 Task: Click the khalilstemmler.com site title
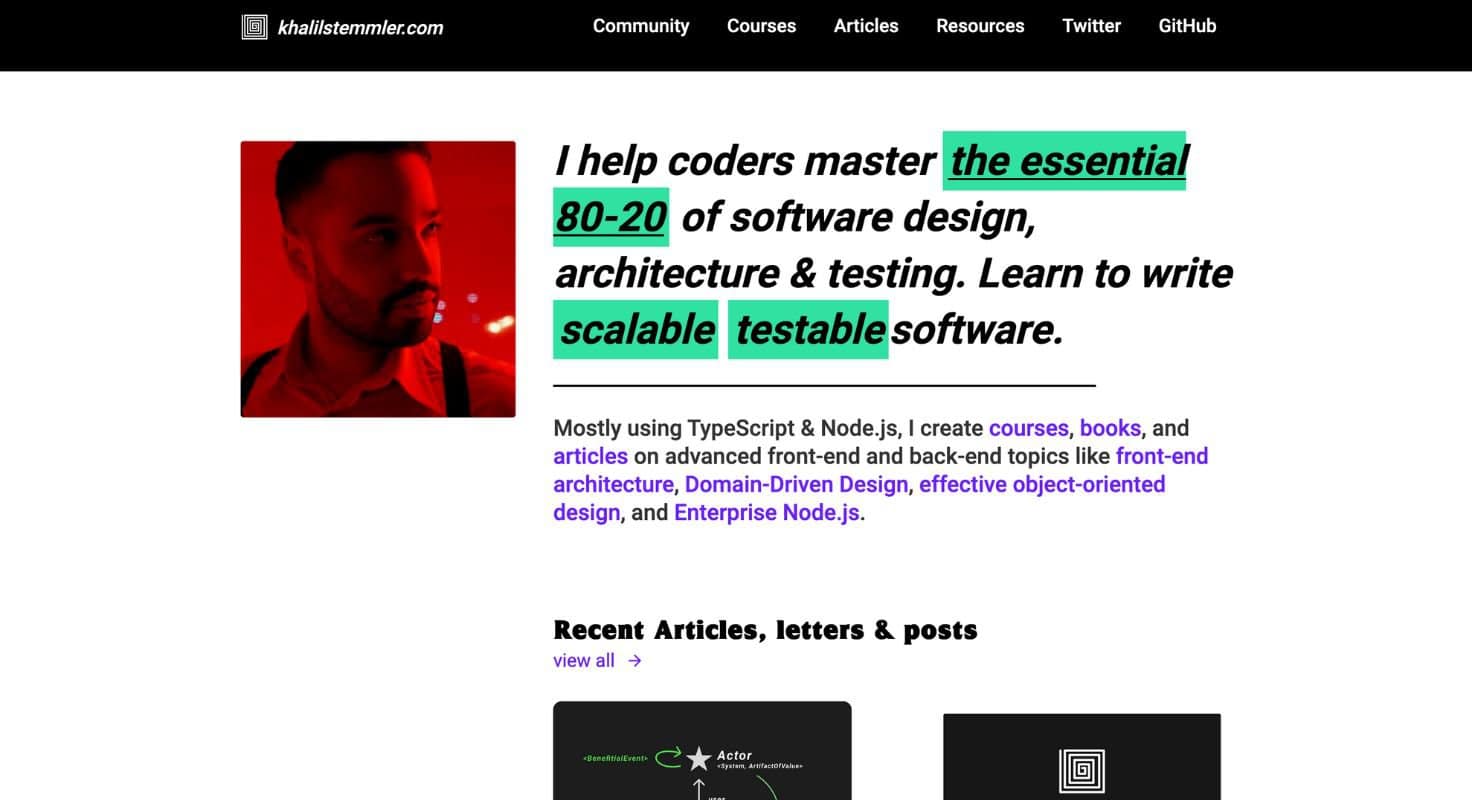(x=360, y=28)
